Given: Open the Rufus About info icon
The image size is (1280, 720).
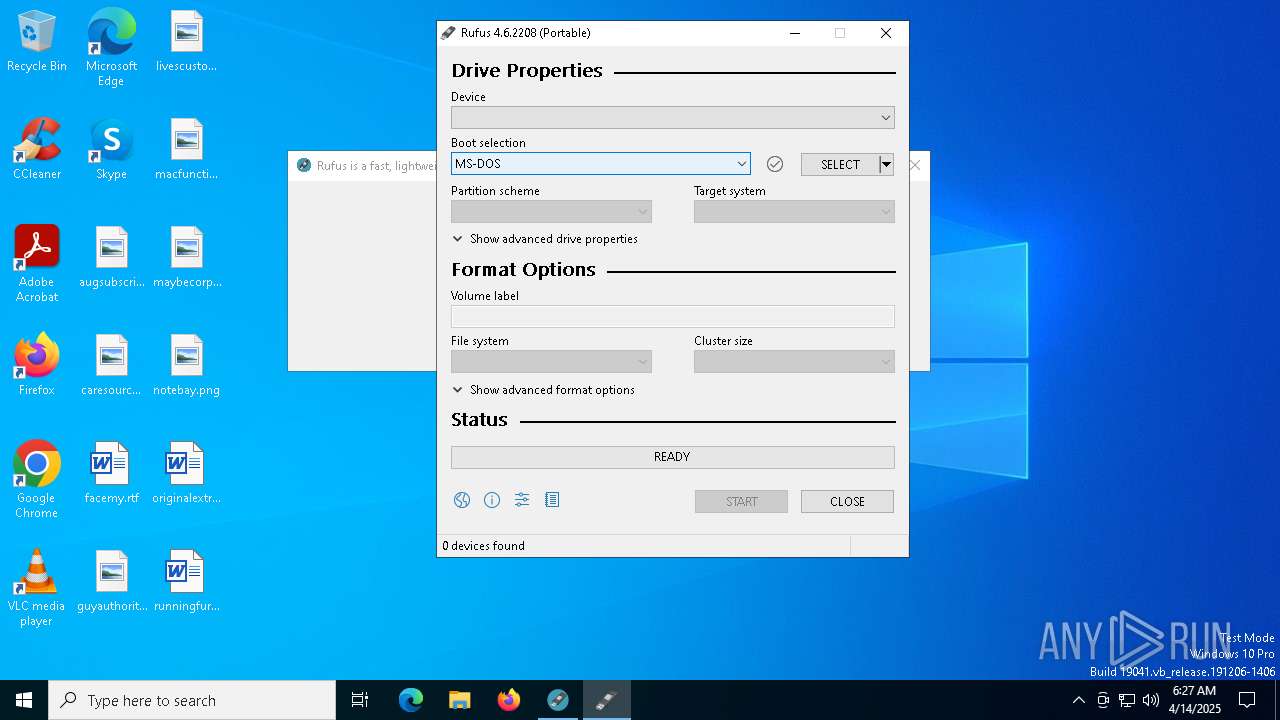Looking at the screenshot, I should point(492,500).
